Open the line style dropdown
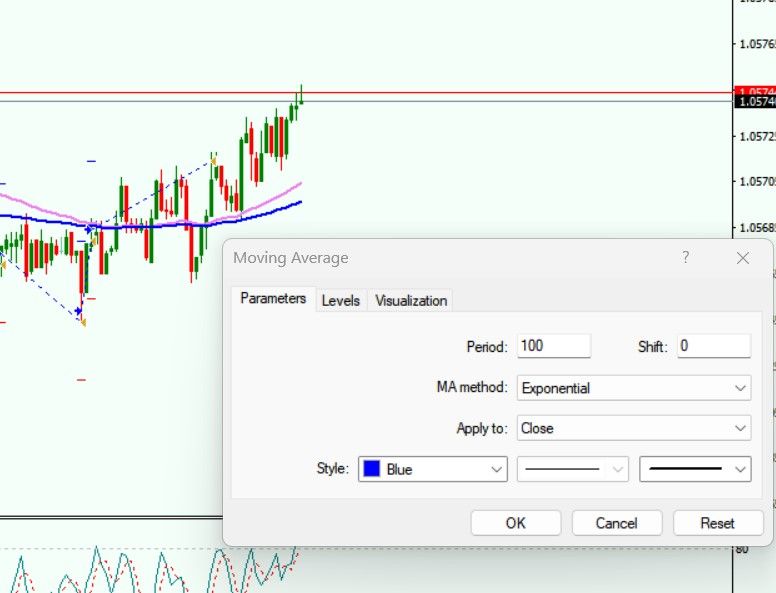 573,469
